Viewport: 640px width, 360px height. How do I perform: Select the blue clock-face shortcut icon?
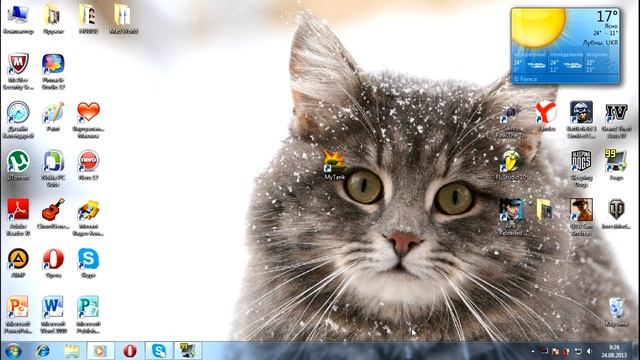click(x=18, y=113)
